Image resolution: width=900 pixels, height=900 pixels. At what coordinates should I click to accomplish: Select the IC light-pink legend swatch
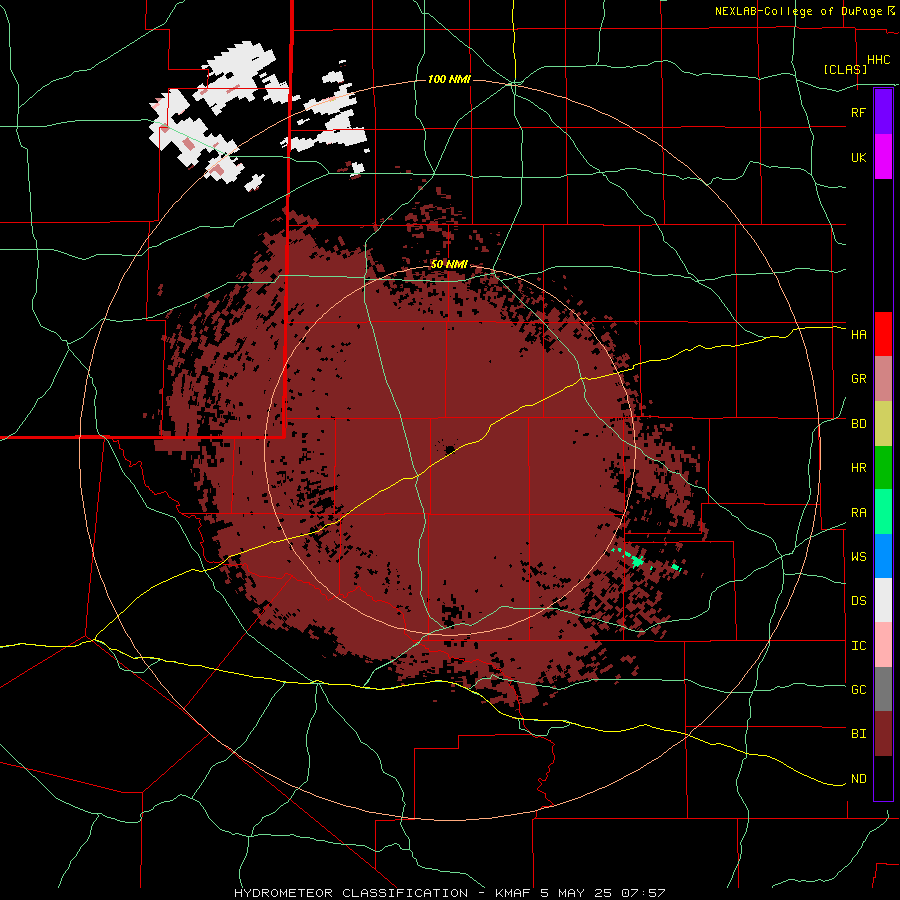pos(883,645)
